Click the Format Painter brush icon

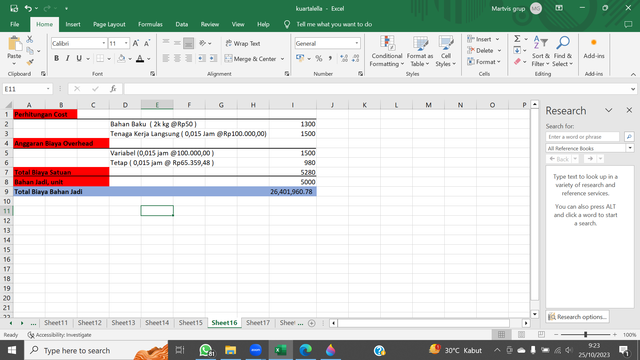(x=30, y=62)
